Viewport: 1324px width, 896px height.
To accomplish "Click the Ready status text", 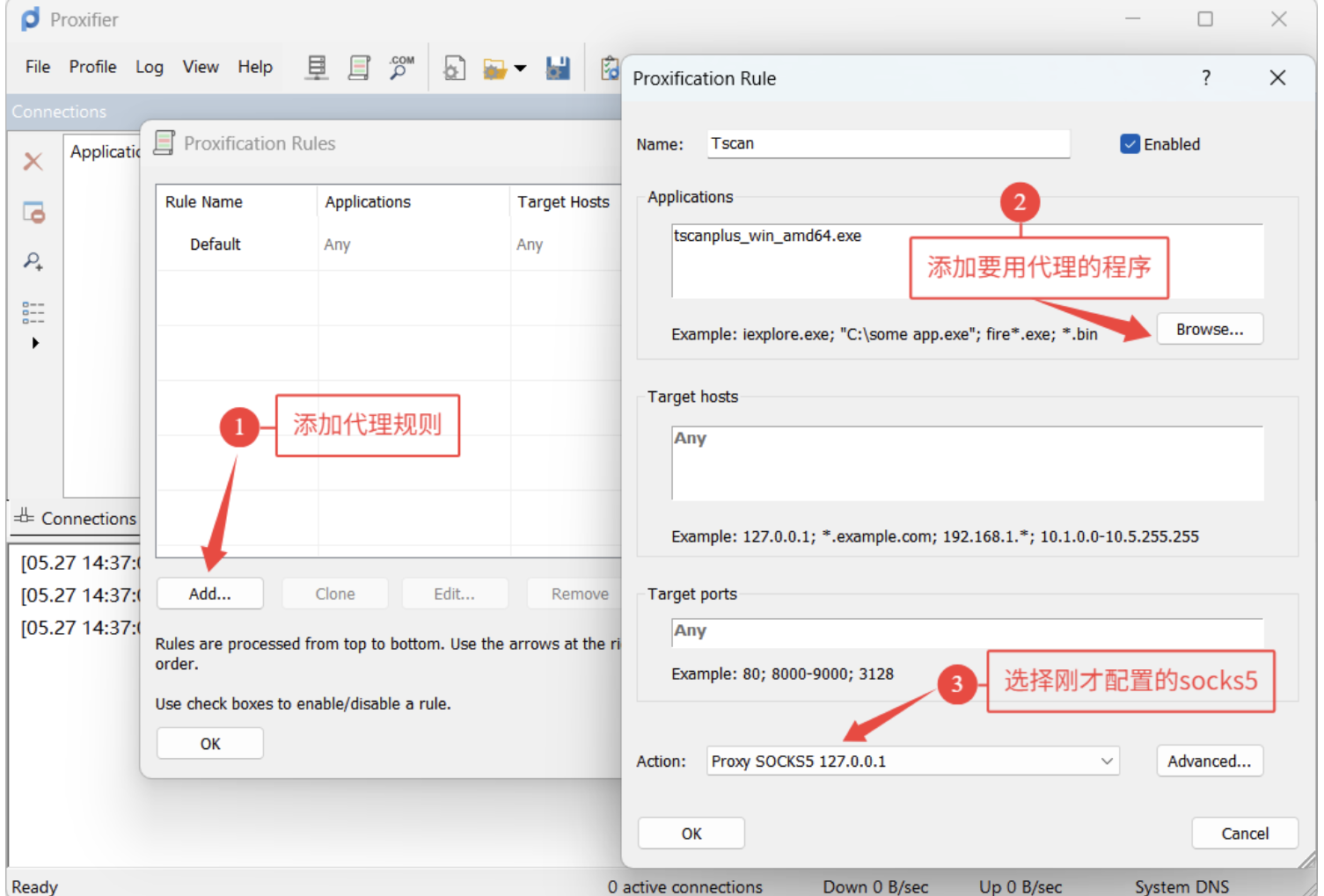I will tap(34, 886).
